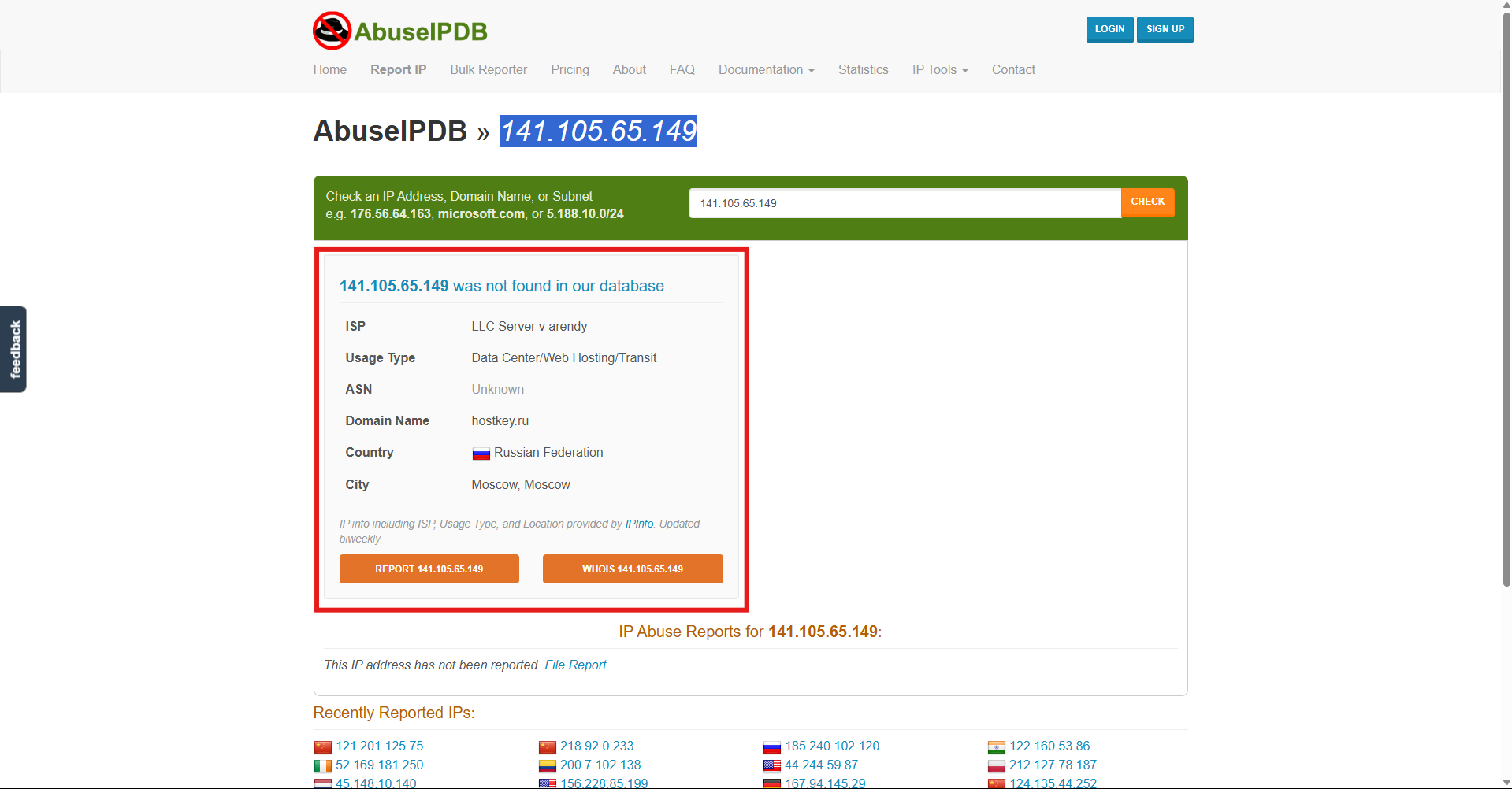Screen dimensions: 1512x789
Task: Focus the IP address search field
Action: tap(905, 203)
